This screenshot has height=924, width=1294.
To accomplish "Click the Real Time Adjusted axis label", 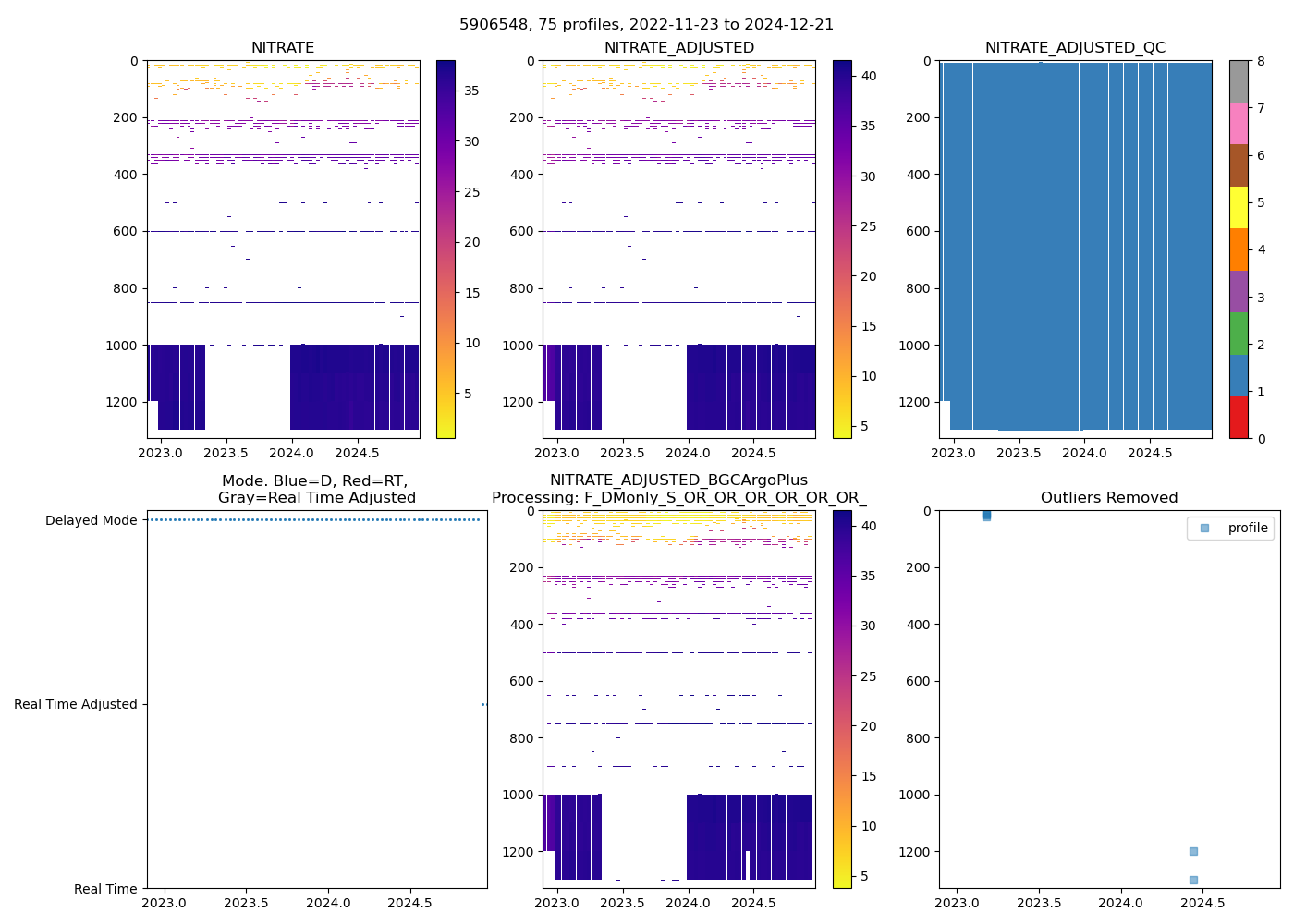I will pyautogui.click(x=75, y=704).
